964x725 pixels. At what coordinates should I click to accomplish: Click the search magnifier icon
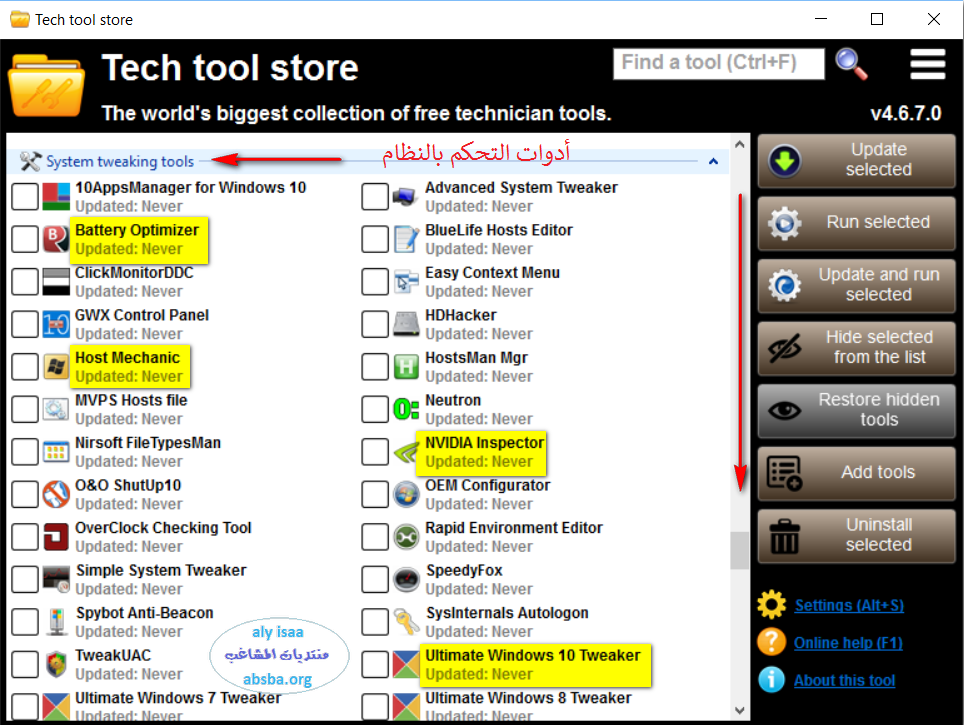[852, 63]
